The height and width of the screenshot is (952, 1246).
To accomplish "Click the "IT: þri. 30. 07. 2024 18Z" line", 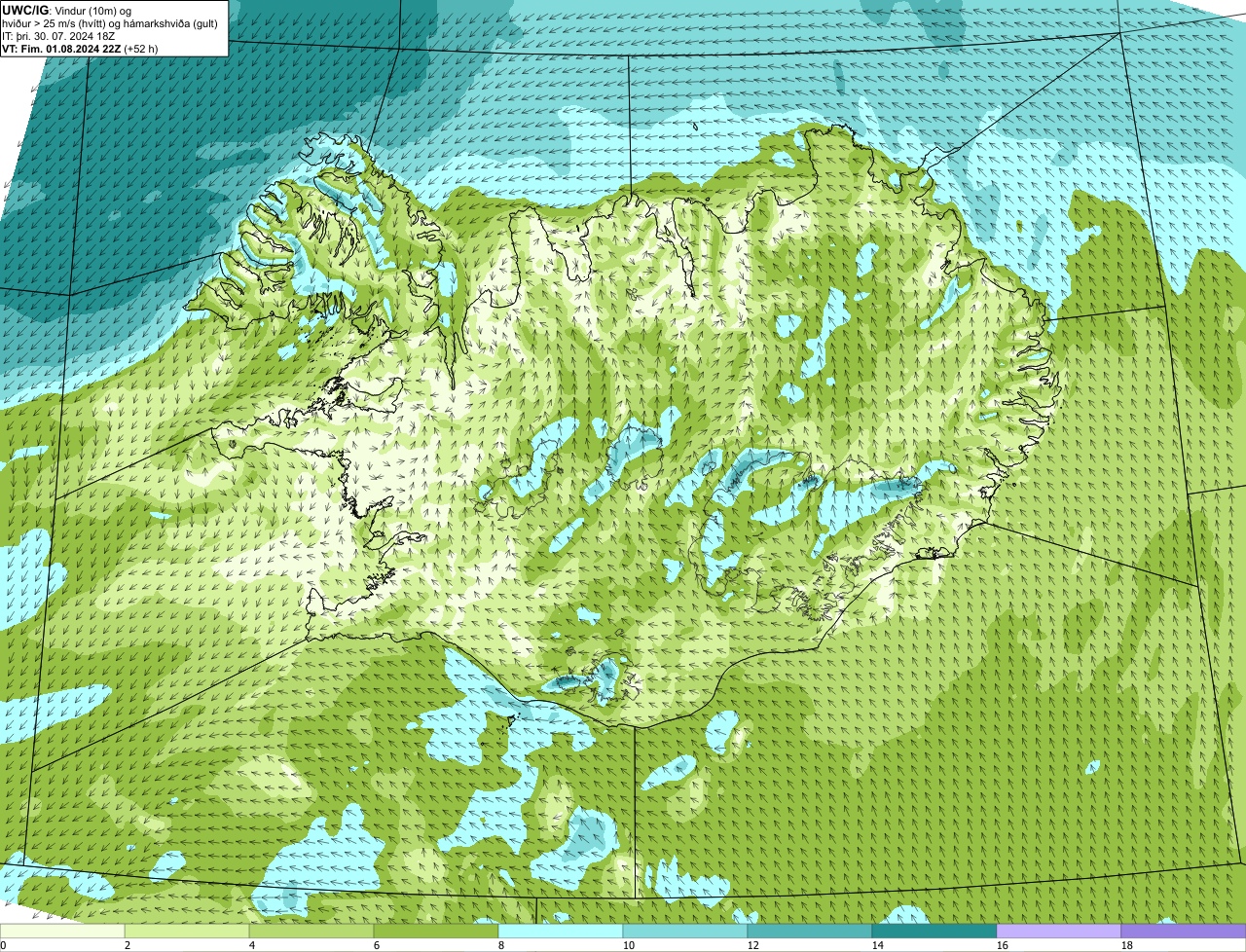I will point(58,36).
